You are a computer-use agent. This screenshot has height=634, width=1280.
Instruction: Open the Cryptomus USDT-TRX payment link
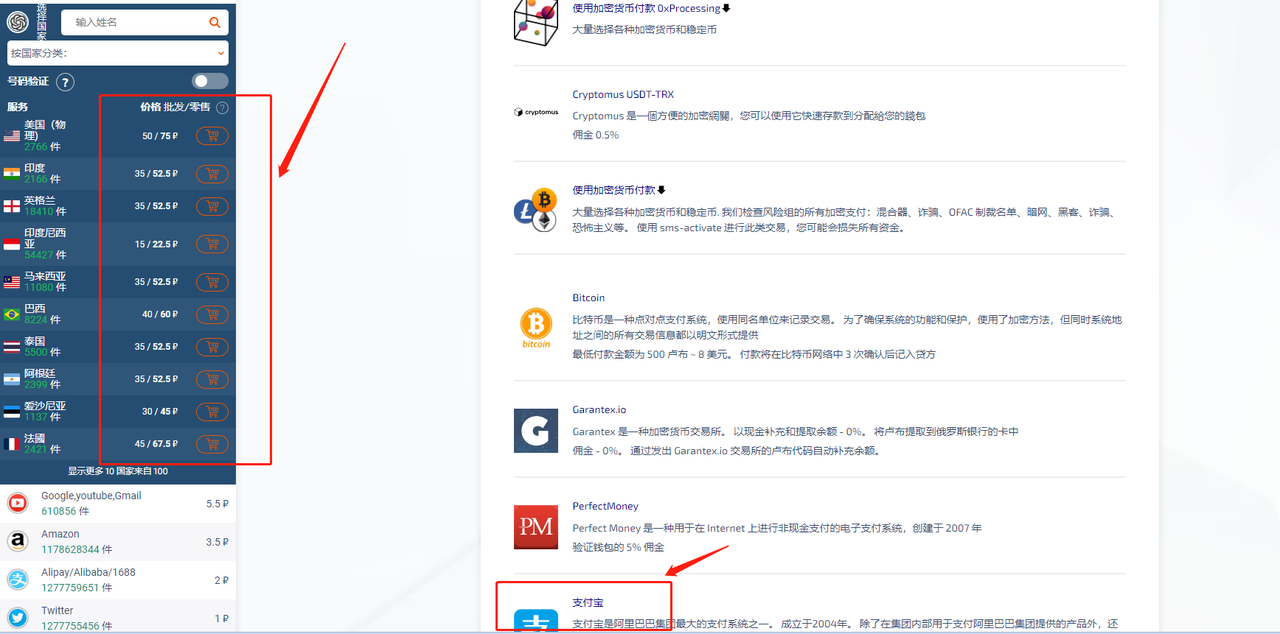click(x=623, y=95)
